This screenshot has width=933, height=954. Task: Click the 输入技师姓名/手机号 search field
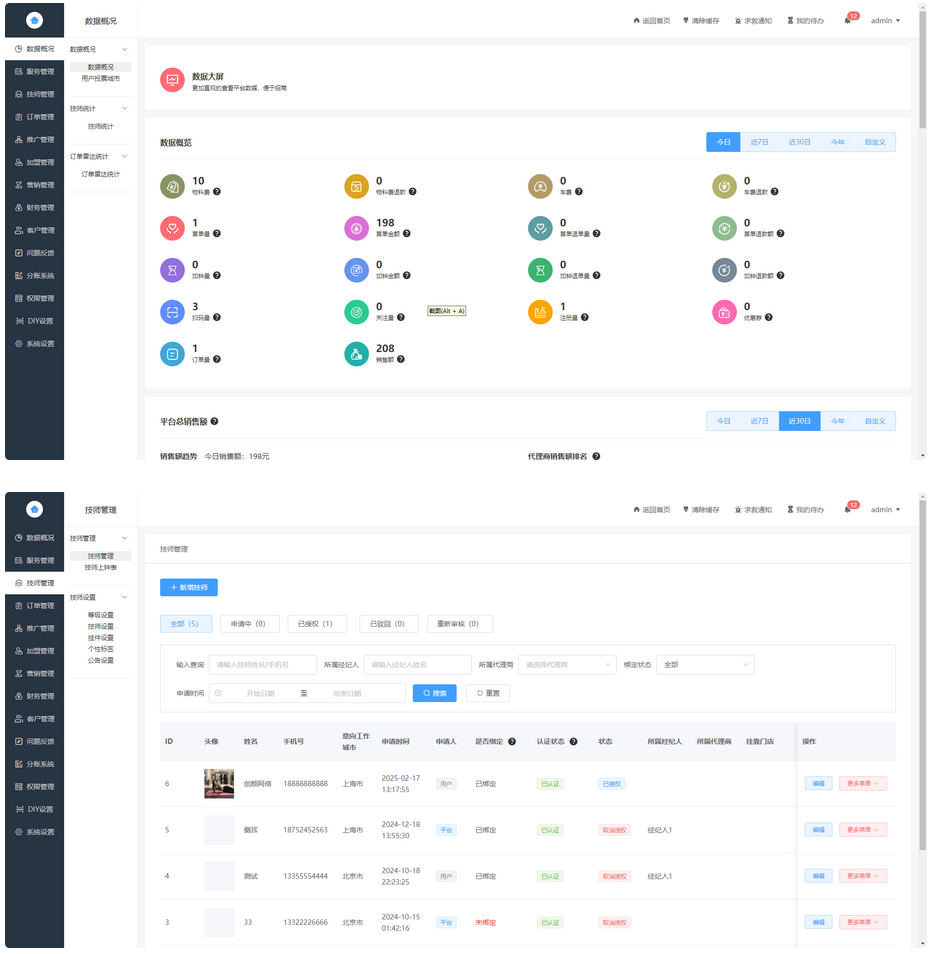(x=263, y=665)
